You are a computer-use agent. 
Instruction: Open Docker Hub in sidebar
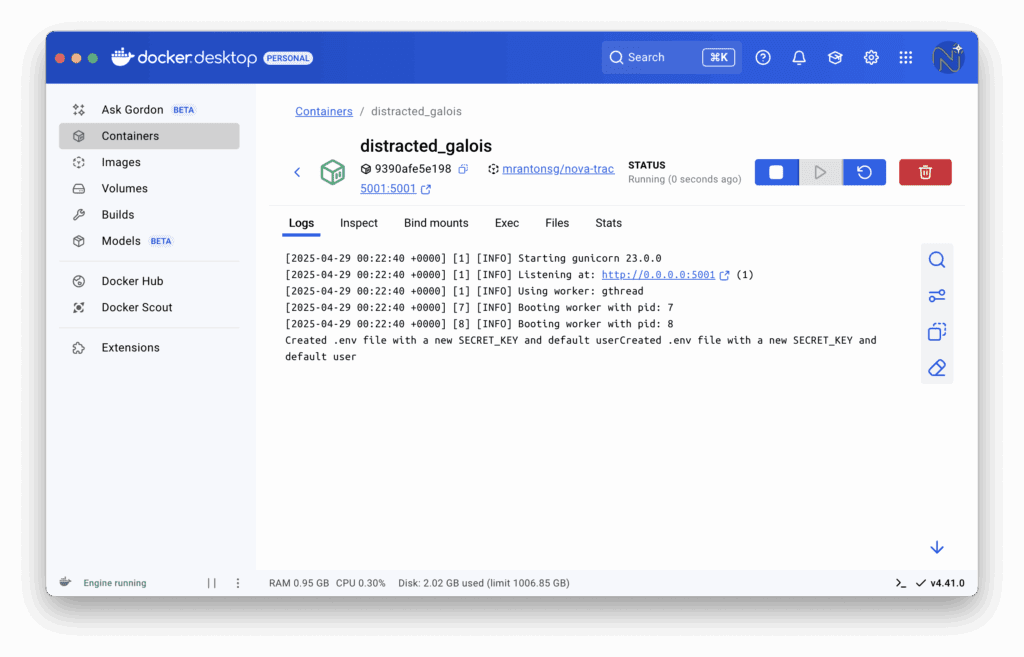tap(149, 281)
